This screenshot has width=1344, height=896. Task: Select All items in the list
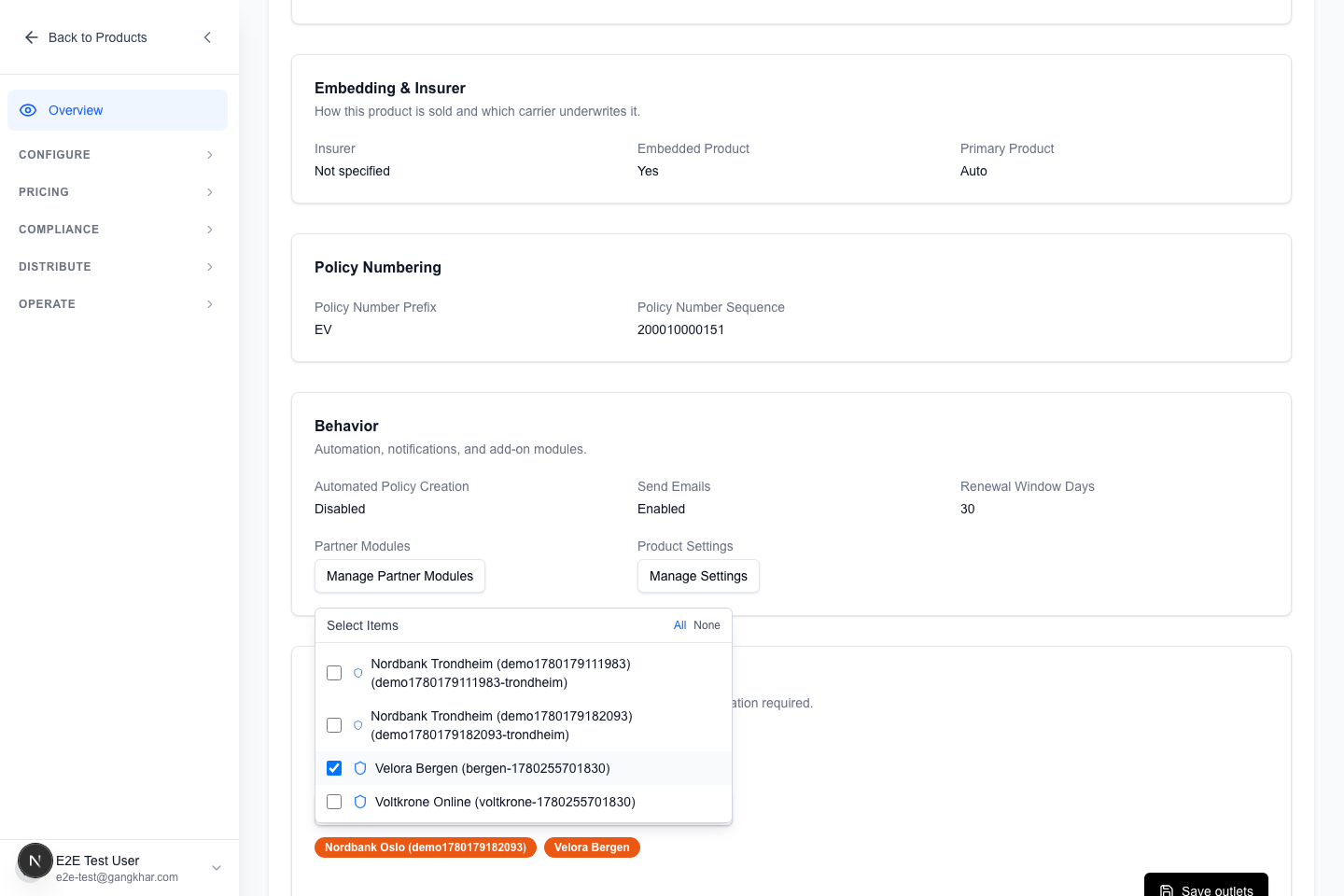coord(679,625)
